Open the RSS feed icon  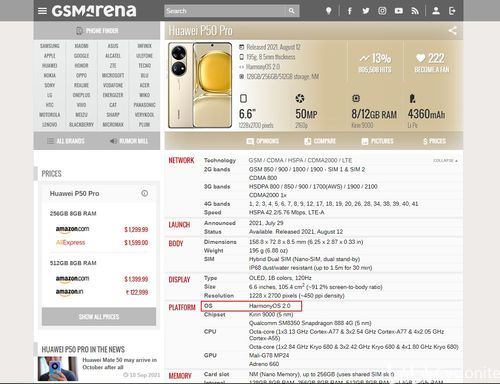(415, 11)
